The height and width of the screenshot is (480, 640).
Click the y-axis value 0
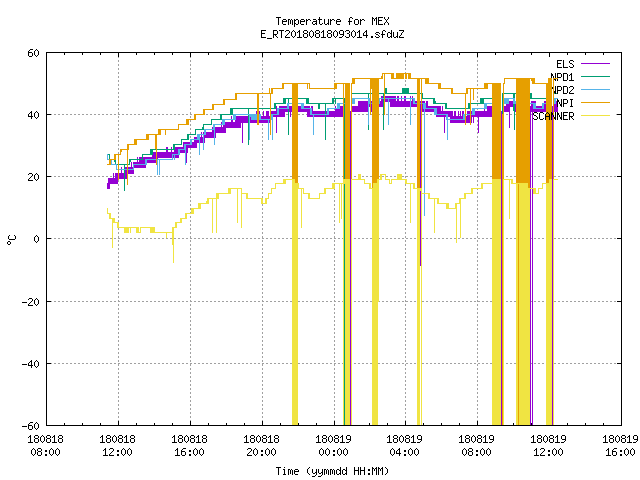(x=37, y=239)
